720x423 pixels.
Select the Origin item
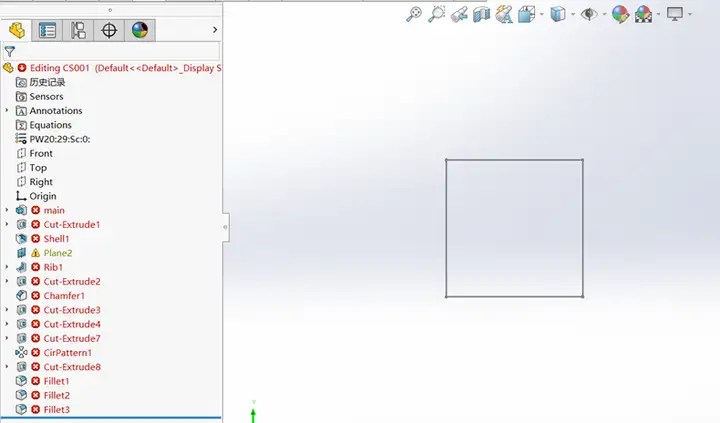click(x=43, y=196)
